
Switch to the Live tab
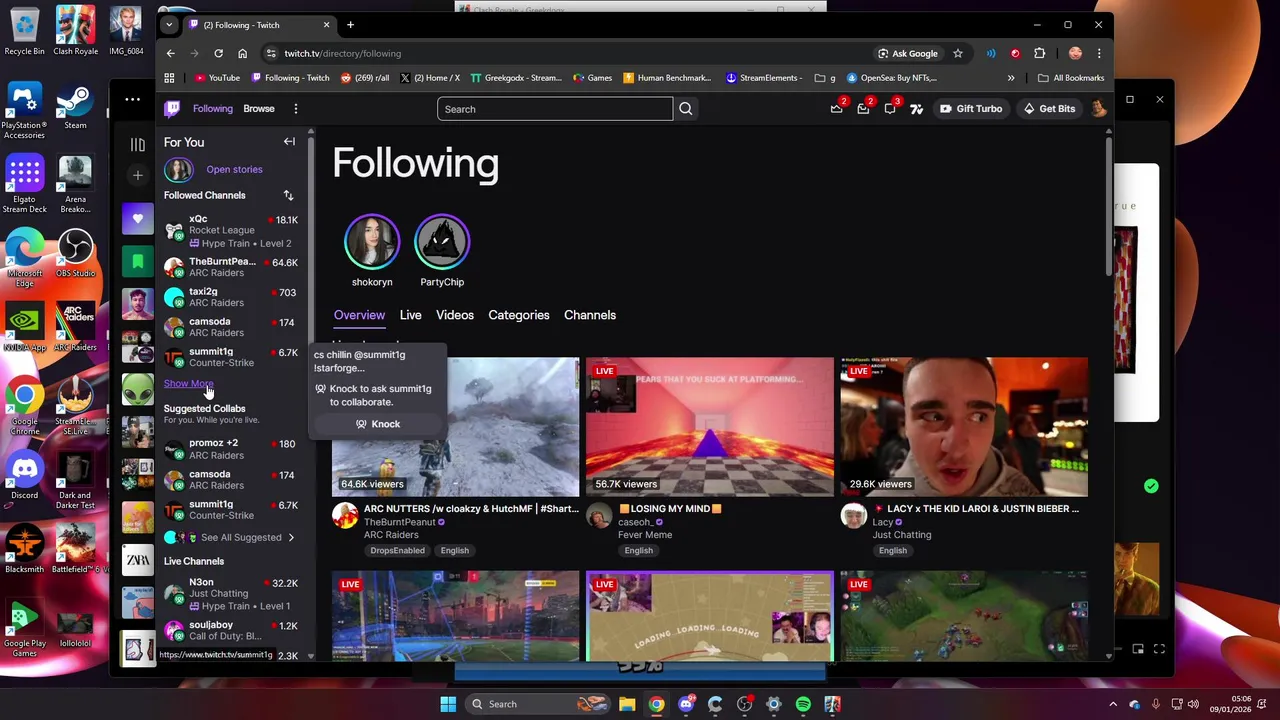(410, 315)
